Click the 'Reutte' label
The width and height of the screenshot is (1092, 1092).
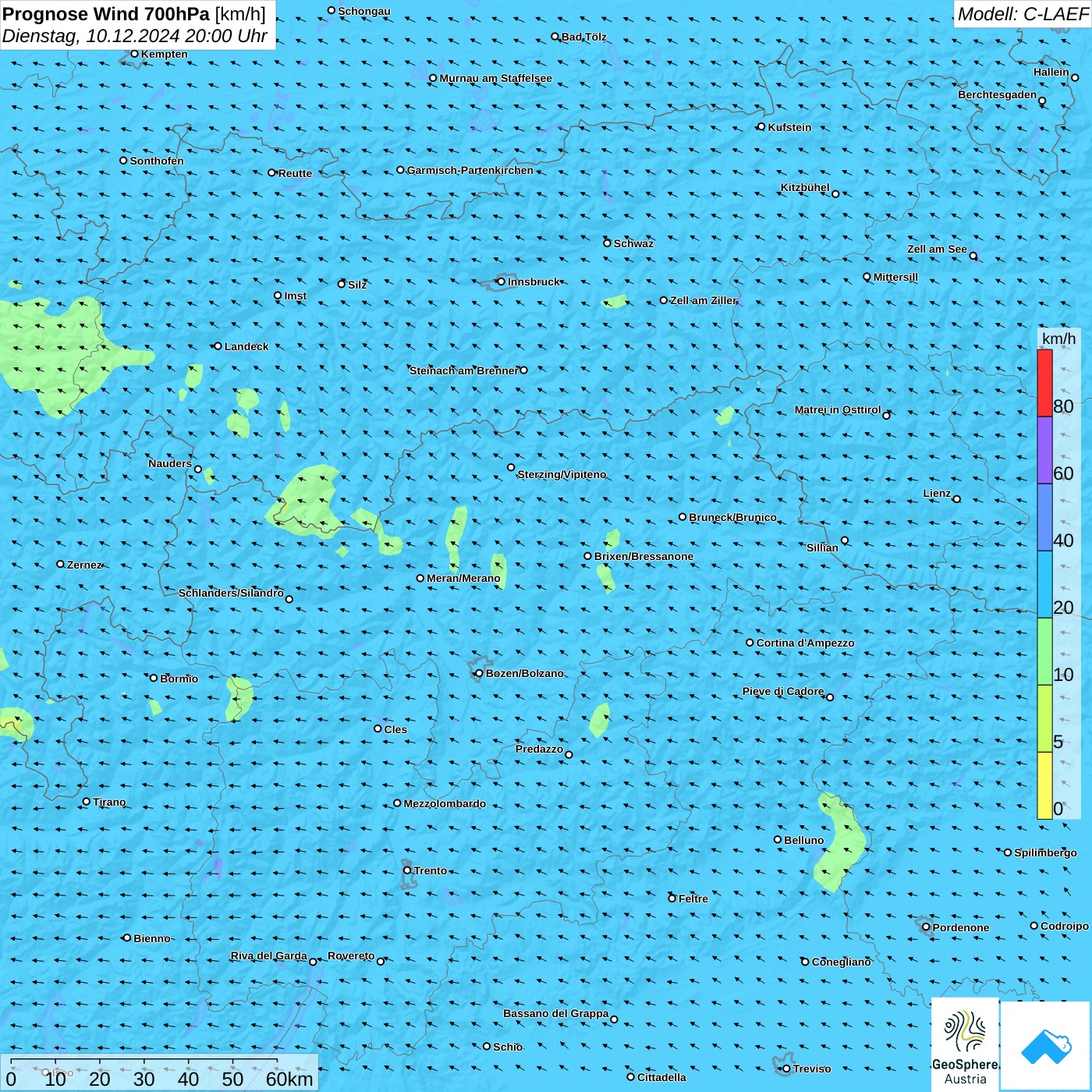[x=295, y=173]
